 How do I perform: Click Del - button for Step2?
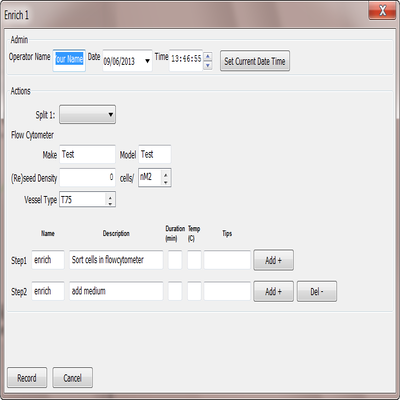[317, 291]
